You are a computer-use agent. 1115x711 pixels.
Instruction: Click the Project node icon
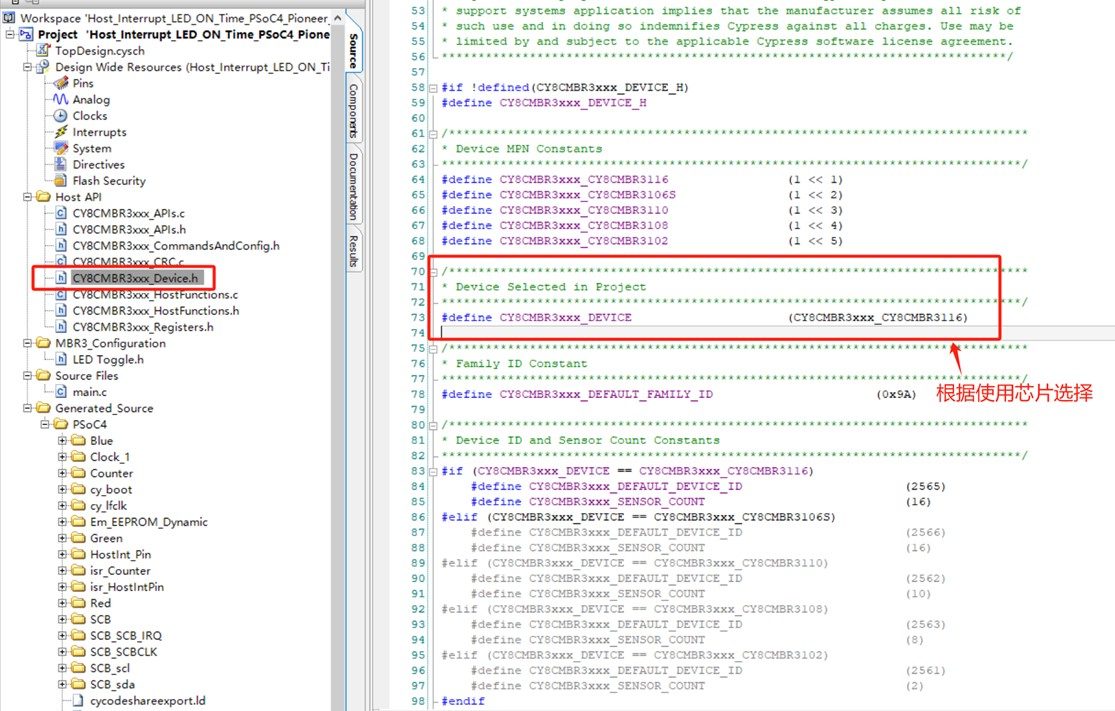[x=26, y=34]
